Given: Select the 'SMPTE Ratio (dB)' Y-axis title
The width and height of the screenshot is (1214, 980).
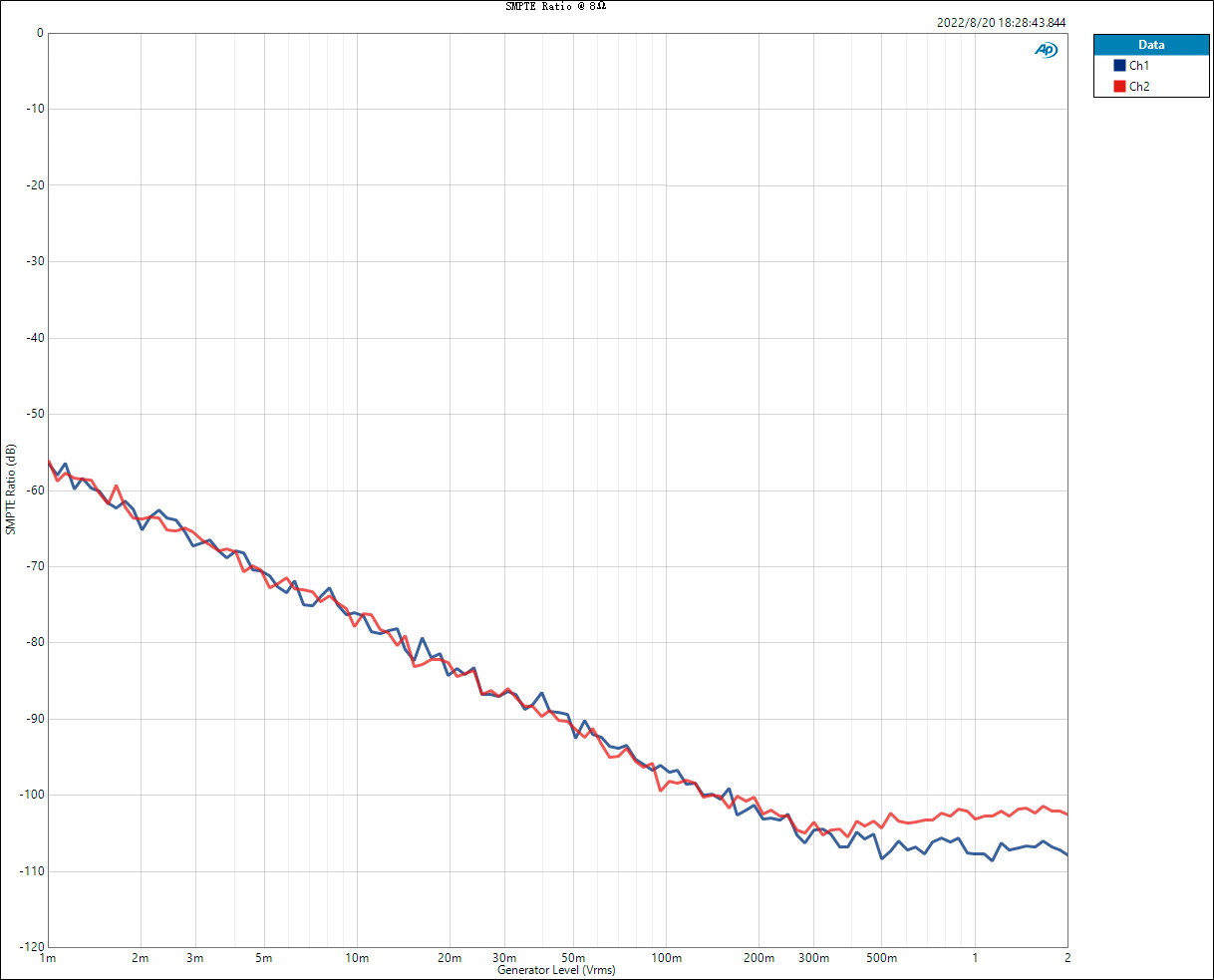Looking at the screenshot, I should [11, 490].
